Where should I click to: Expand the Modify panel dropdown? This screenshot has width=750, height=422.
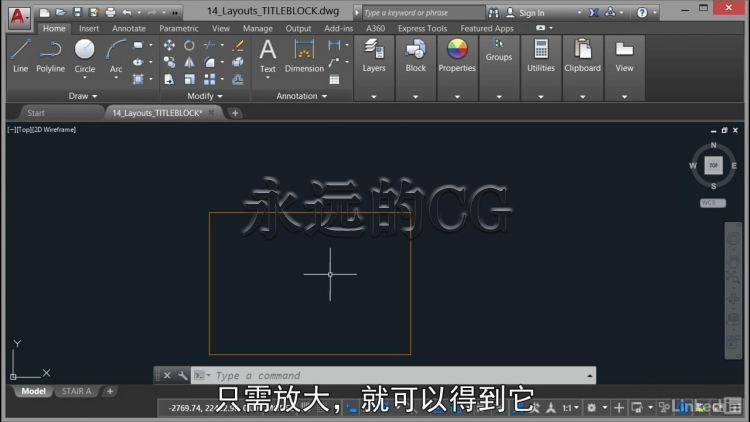[x=205, y=96]
